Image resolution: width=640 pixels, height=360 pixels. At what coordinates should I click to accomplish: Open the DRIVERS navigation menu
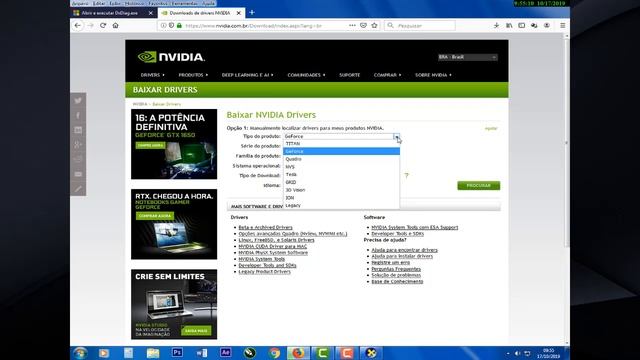(153, 75)
